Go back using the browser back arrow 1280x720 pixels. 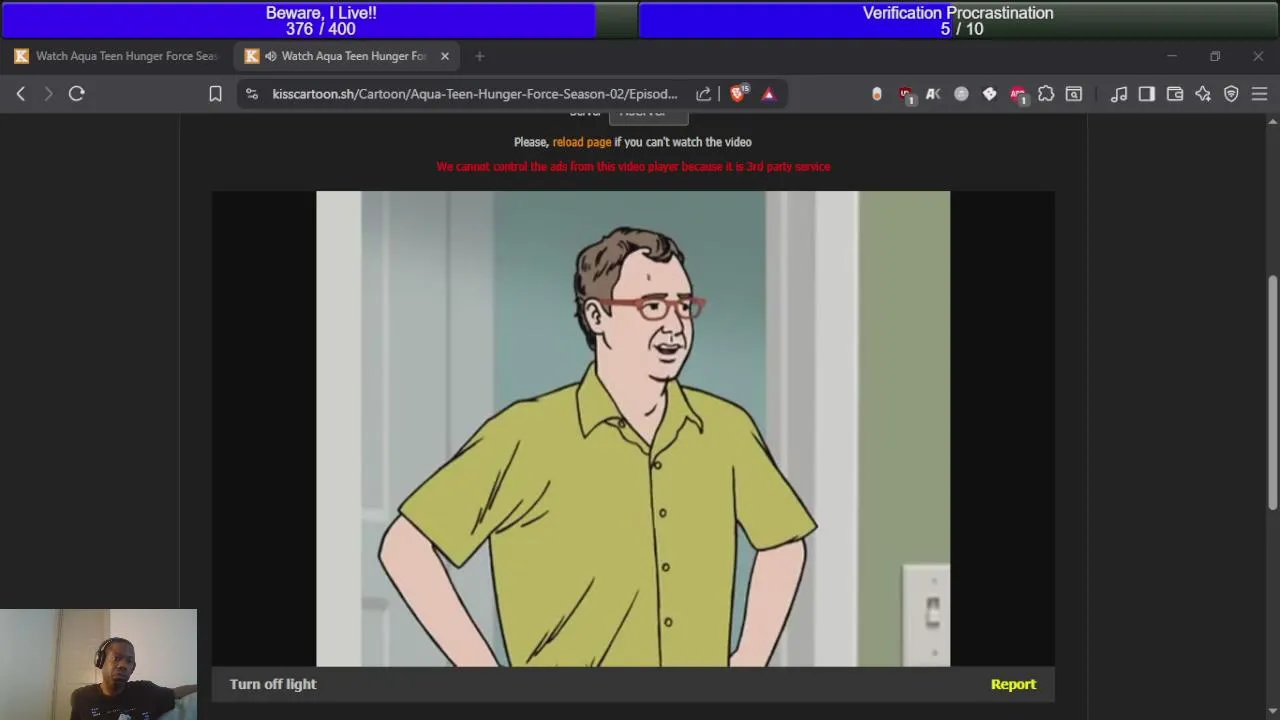[x=21, y=94]
